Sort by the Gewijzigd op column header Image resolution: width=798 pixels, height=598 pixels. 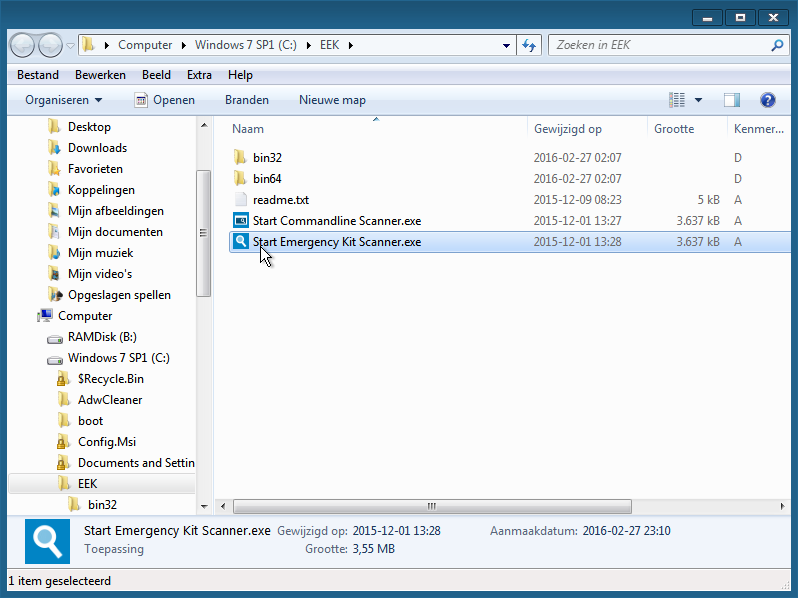(x=567, y=129)
